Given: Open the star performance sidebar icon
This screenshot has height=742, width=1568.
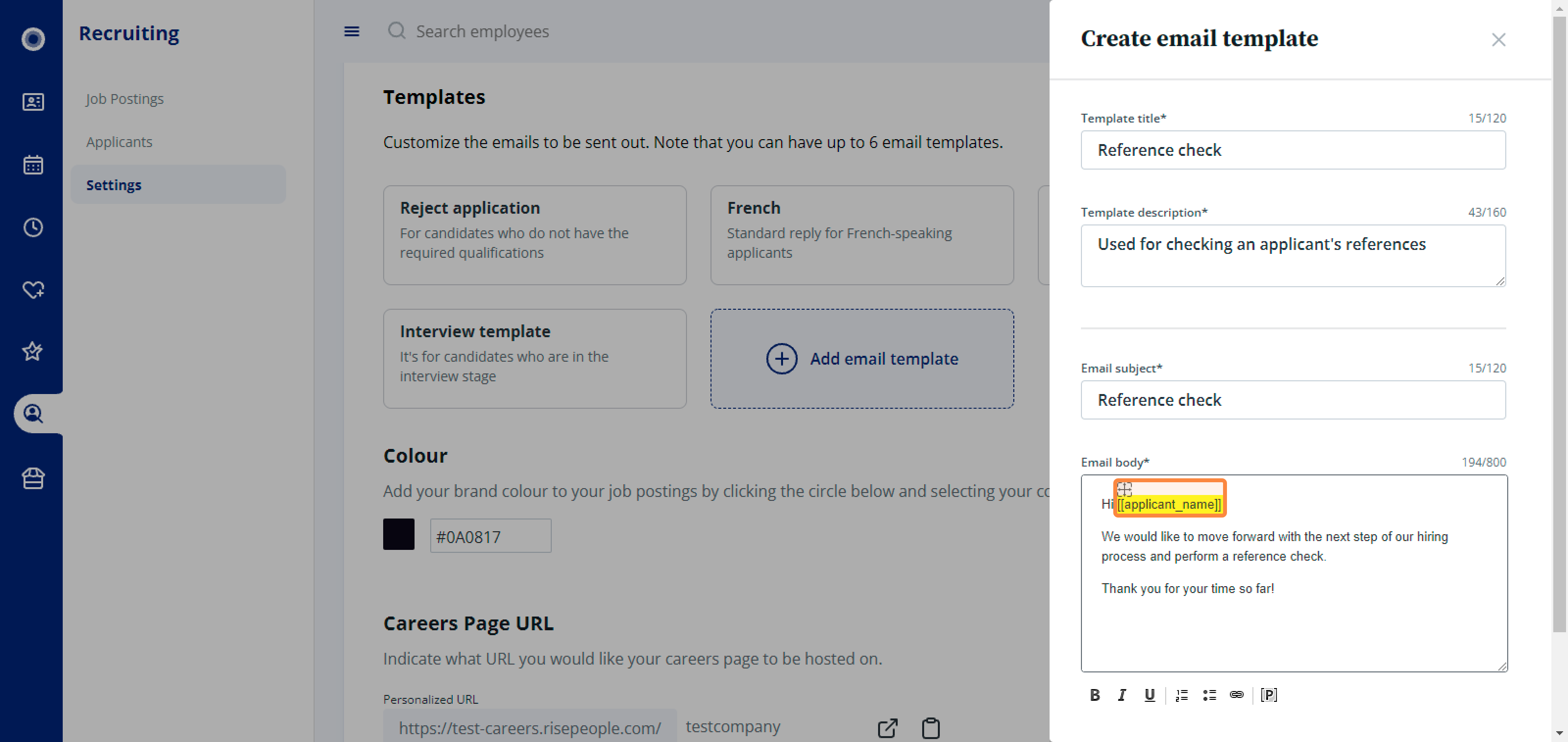Looking at the screenshot, I should (x=33, y=351).
